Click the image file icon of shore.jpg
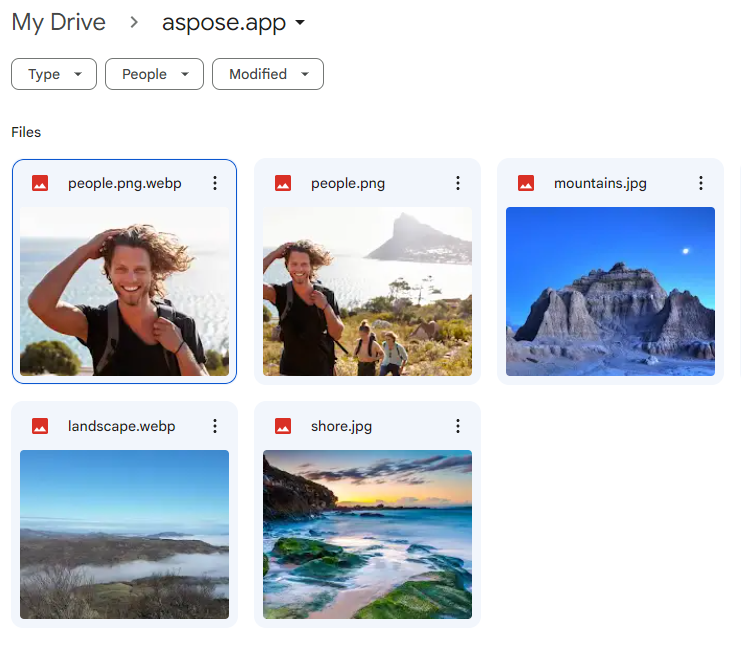741x665 pixels. tap(283, 426)
